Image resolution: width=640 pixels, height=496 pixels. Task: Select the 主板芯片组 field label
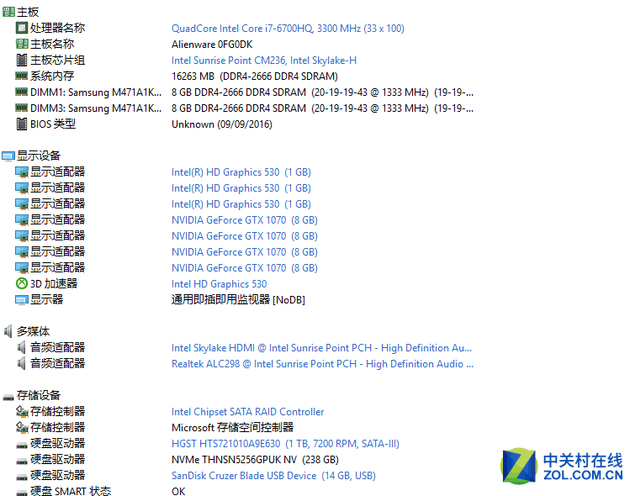pos(58,60)
